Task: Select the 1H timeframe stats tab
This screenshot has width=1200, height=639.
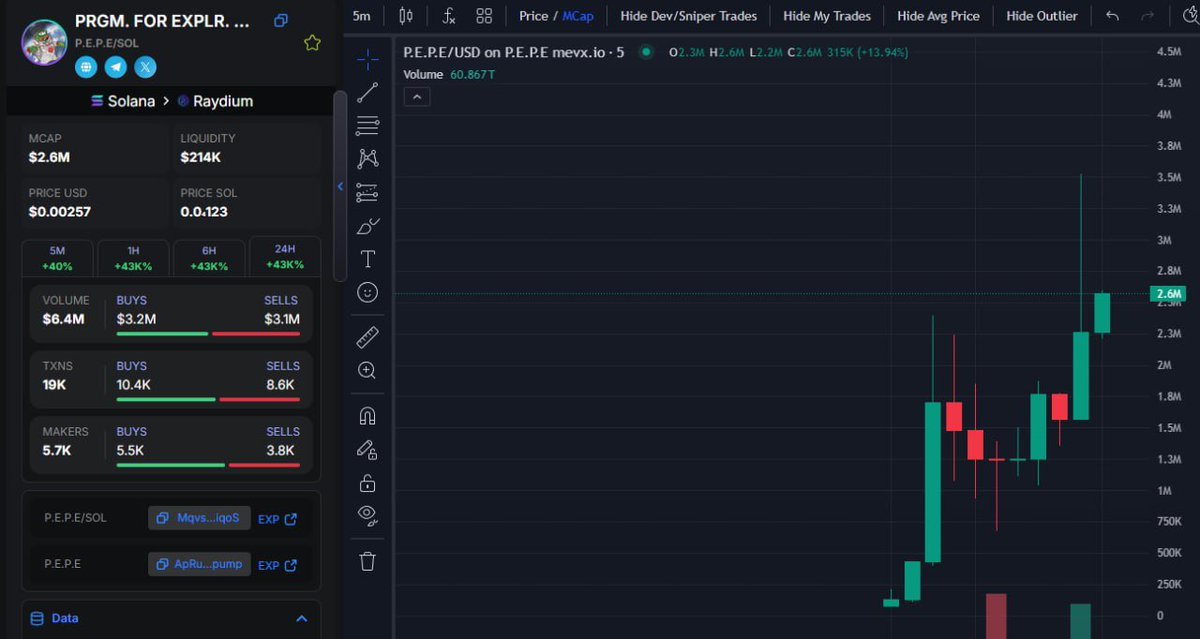Action: [x=133, y=258]
